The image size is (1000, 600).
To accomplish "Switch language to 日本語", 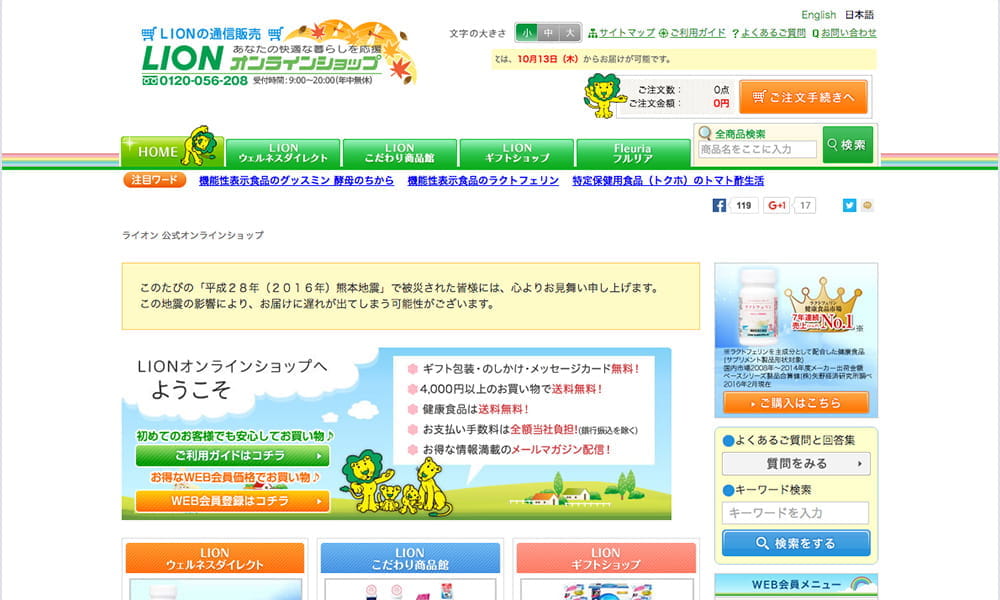I will tap(859, 15).
